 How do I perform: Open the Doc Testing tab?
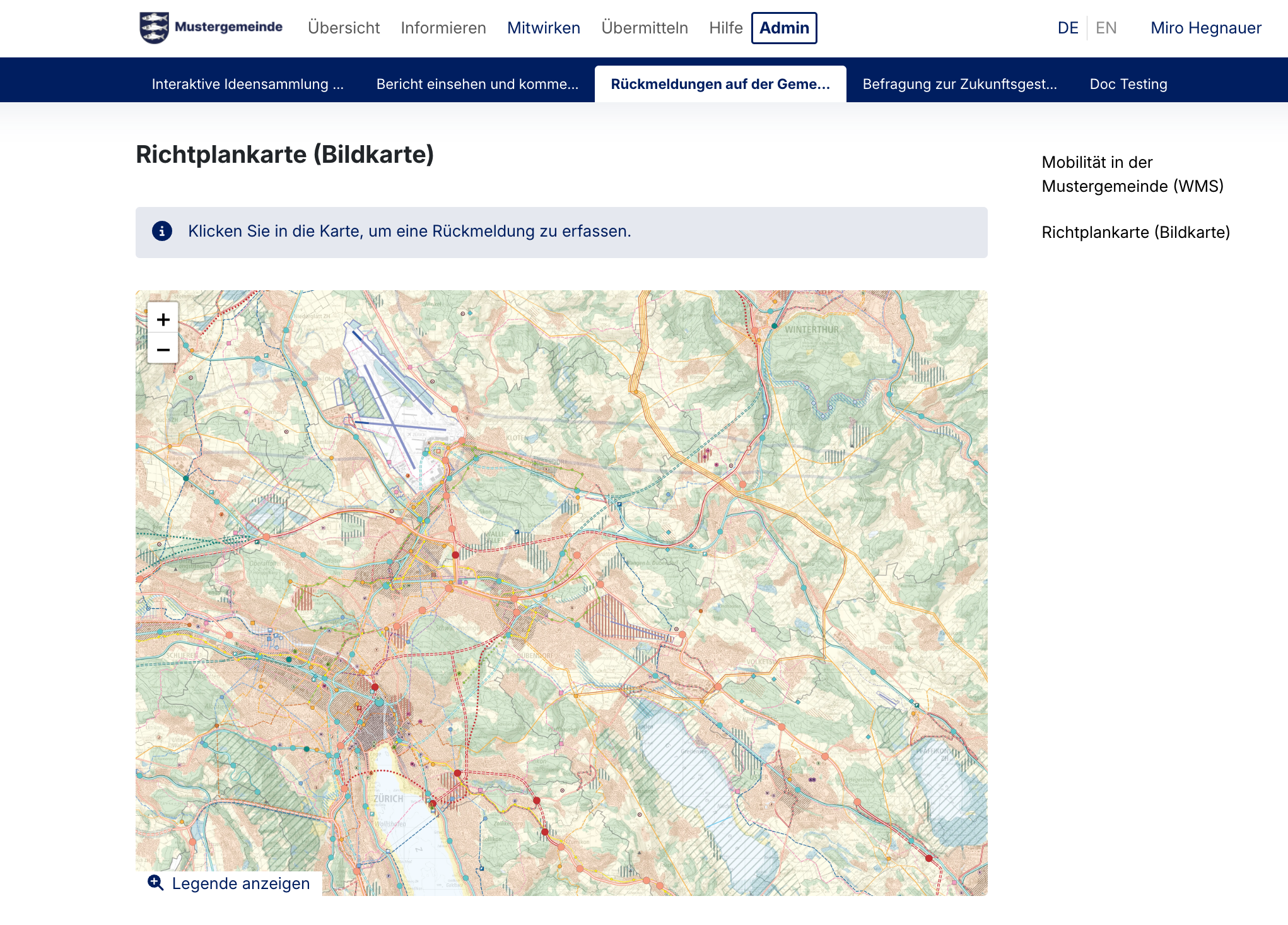point(1128,84)
